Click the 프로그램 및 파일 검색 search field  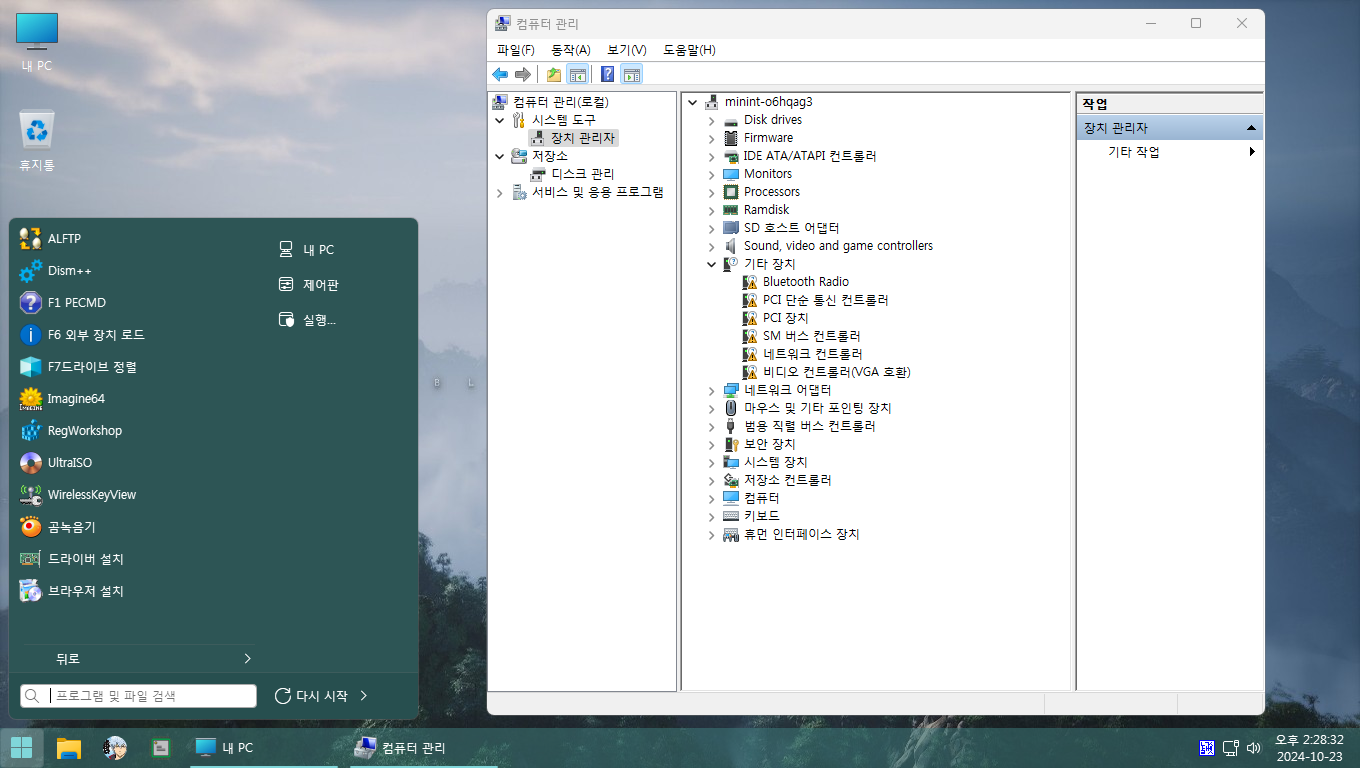(x=138, y=696)
